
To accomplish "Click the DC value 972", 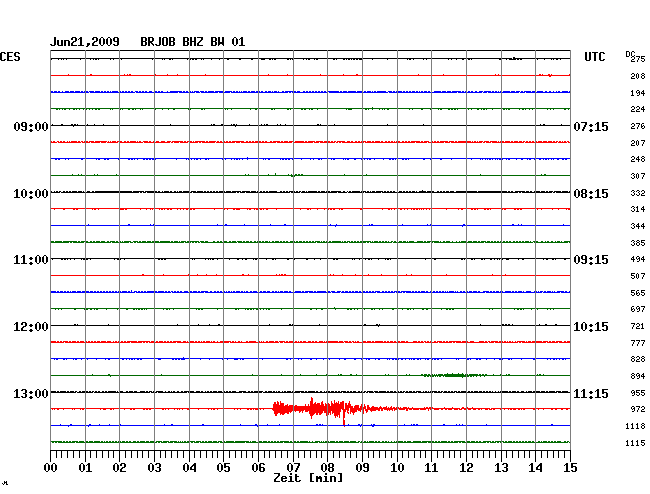I will (638, 409).
